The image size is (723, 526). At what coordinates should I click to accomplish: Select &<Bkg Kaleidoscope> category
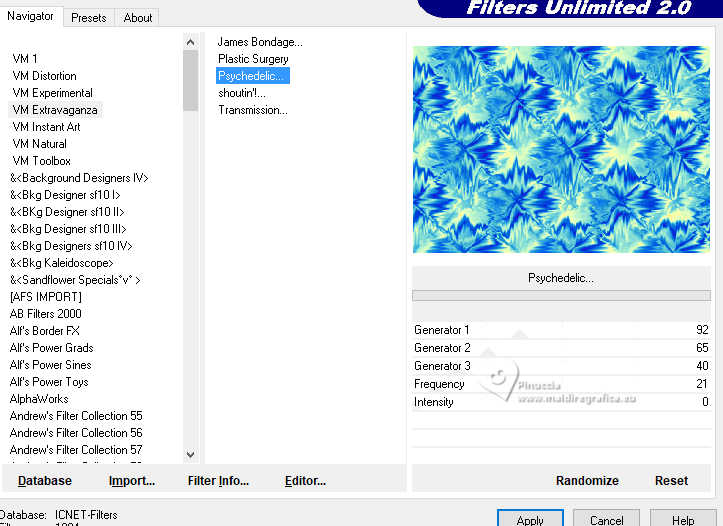click(61, 263)
